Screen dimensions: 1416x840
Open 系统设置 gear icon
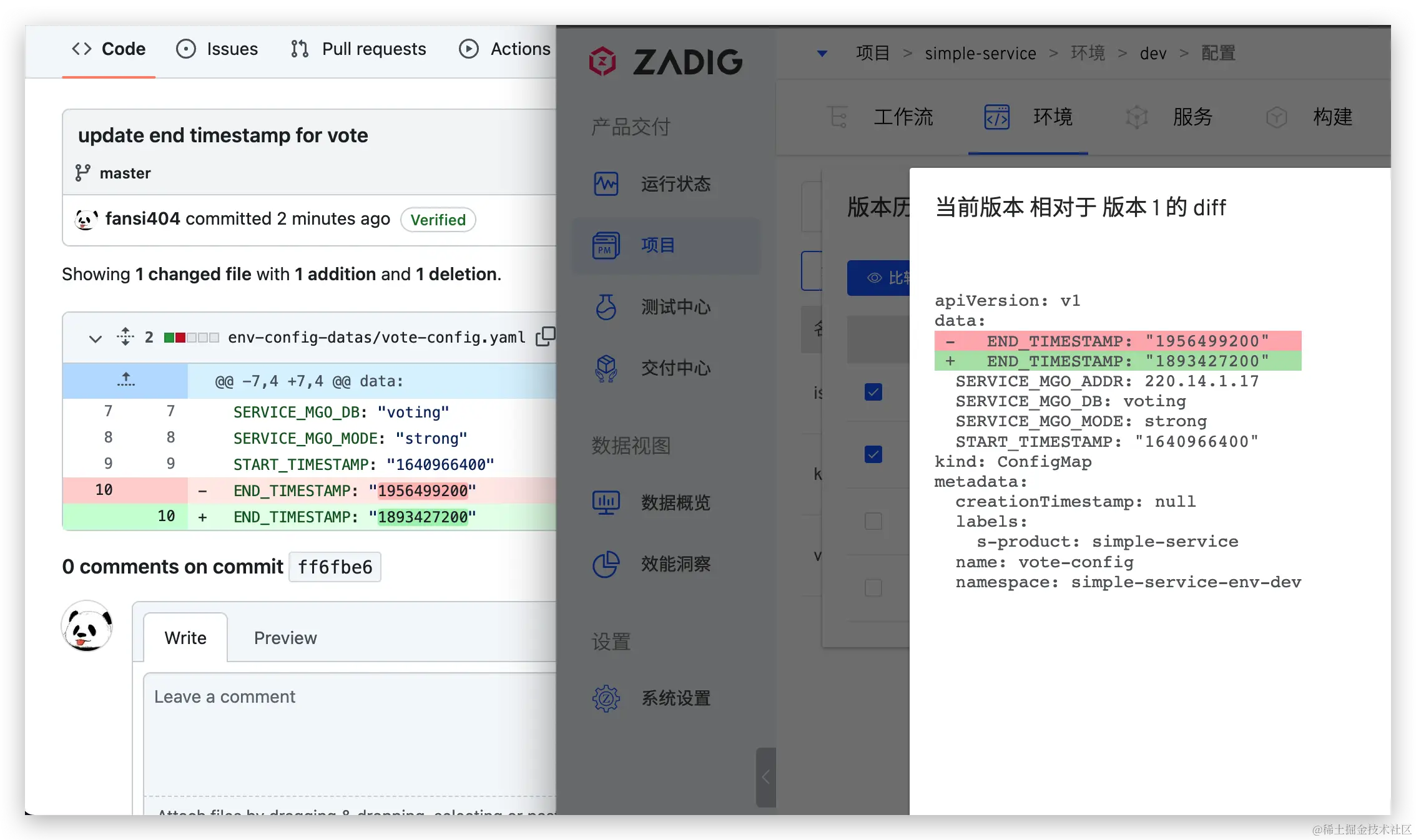click(x=606, y=698)
